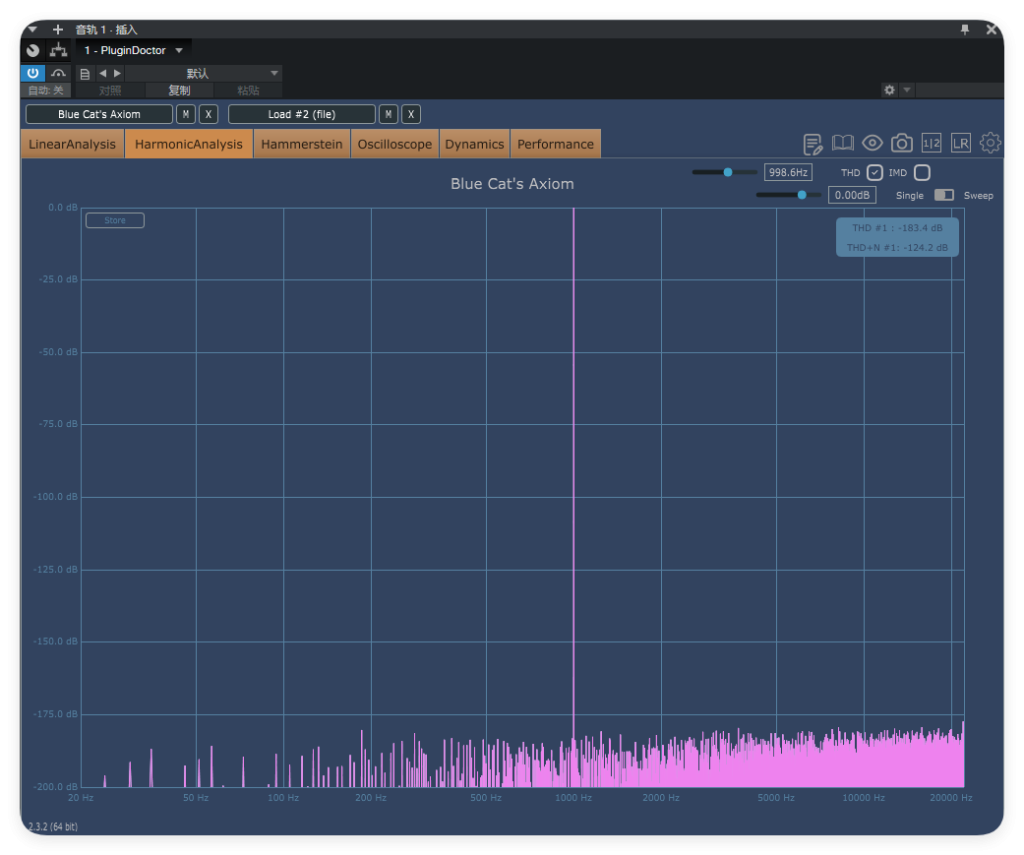Go to the Performance tab

pos(556,144)
